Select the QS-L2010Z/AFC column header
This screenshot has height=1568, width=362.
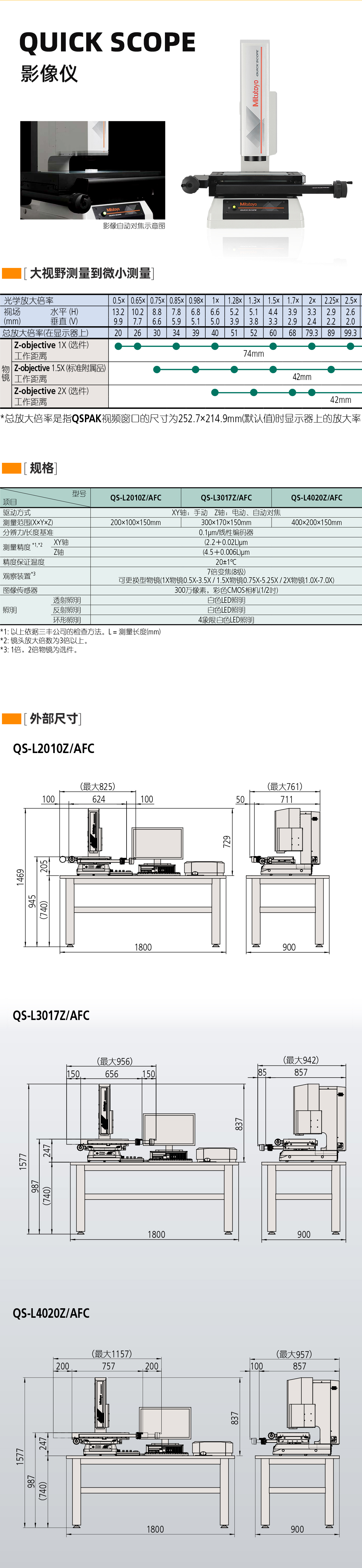136,497
